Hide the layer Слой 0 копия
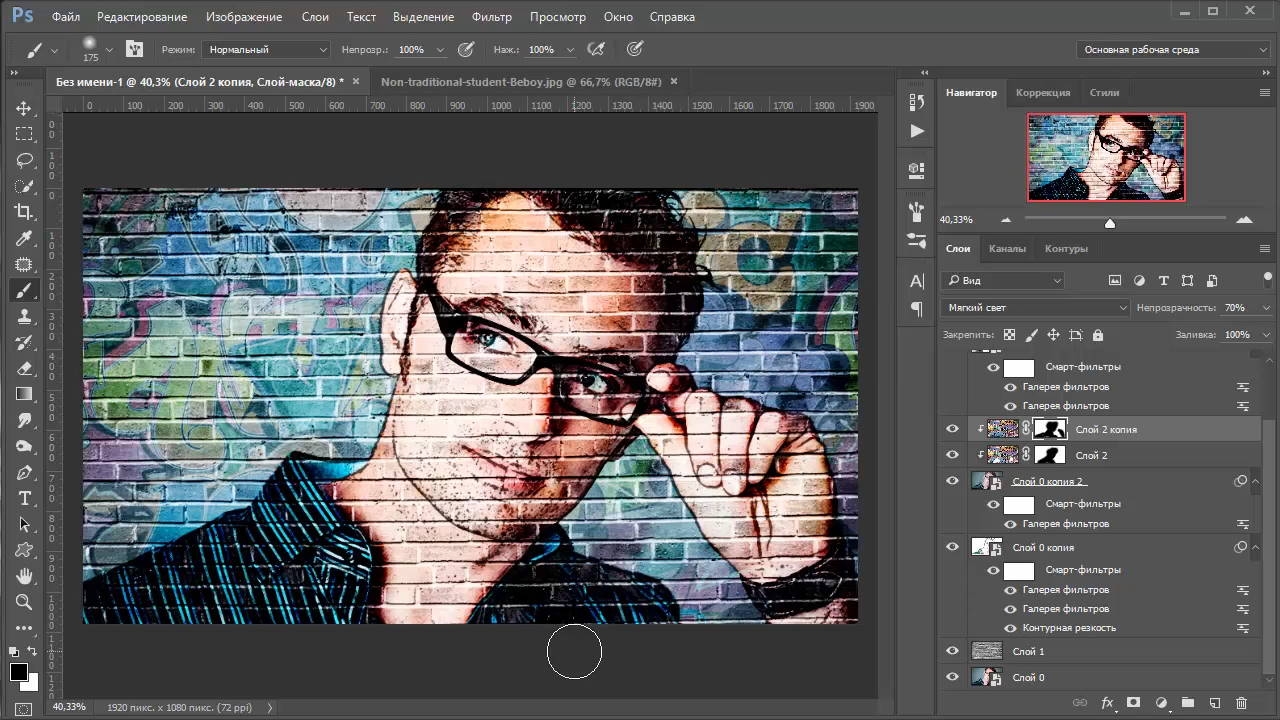This screenshot has width=1280, height=720. tap(952, 547)
